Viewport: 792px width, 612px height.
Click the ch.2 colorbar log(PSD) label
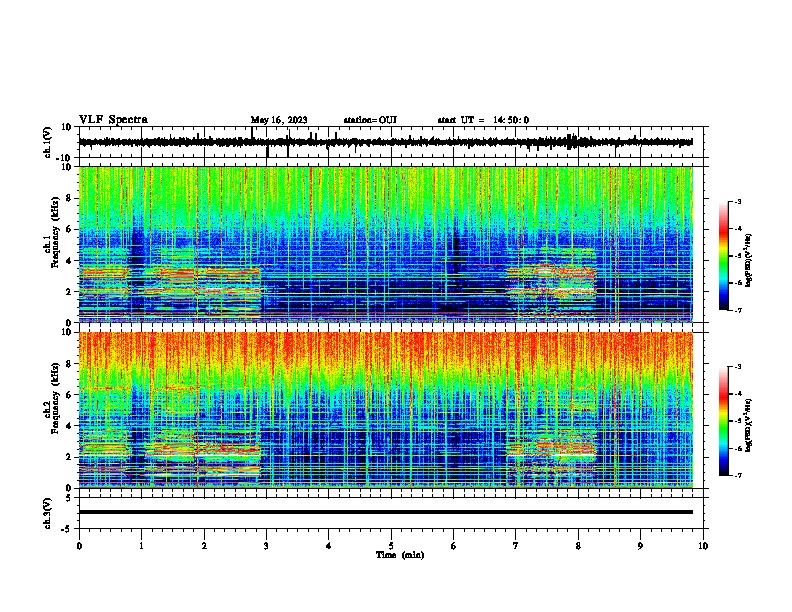(x=749, y=425)
